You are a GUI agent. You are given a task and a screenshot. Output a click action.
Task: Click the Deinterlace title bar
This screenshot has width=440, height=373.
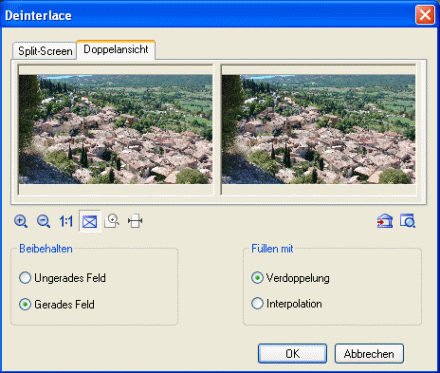pos(207,15)
